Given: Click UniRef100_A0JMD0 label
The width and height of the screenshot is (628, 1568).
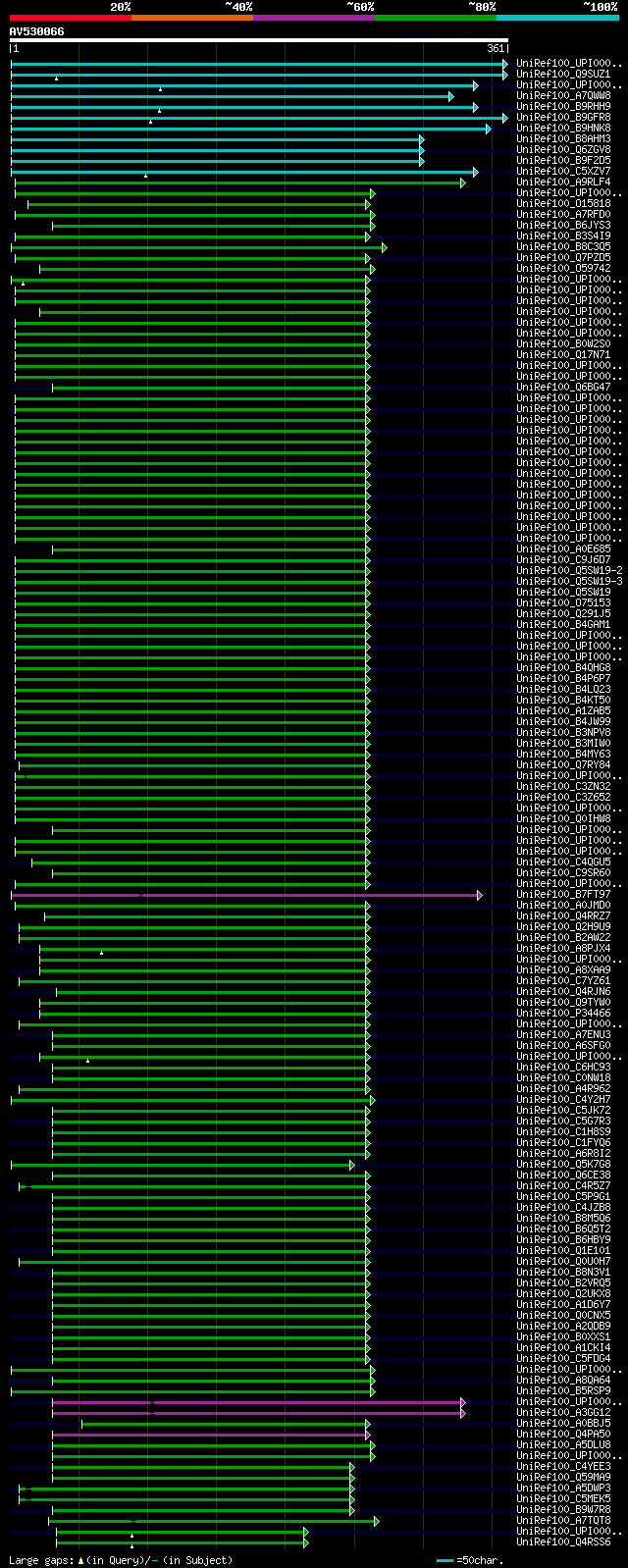Looking at the screenshot, I should pos(563,905).
